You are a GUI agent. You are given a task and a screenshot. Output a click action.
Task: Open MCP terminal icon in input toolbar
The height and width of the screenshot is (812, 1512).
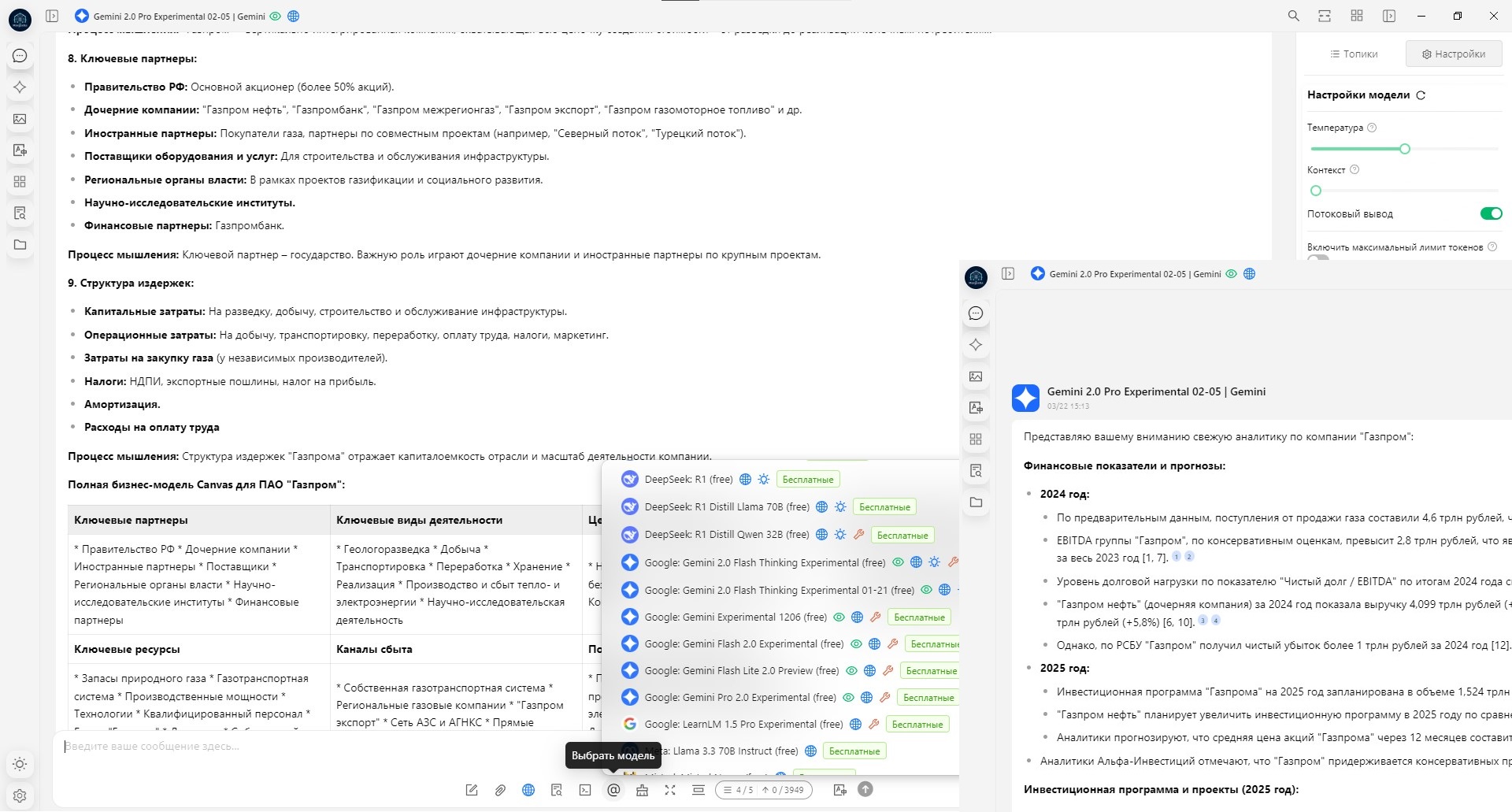pyautogui.click(x=585, y=790)
